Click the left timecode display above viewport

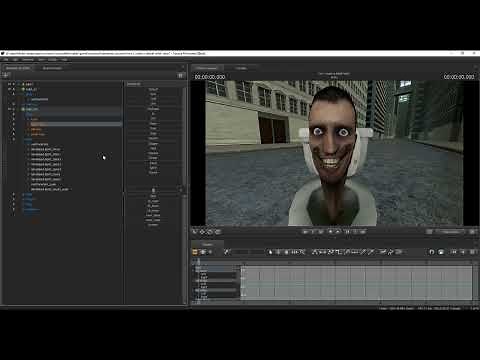click(x=210, y=77)
